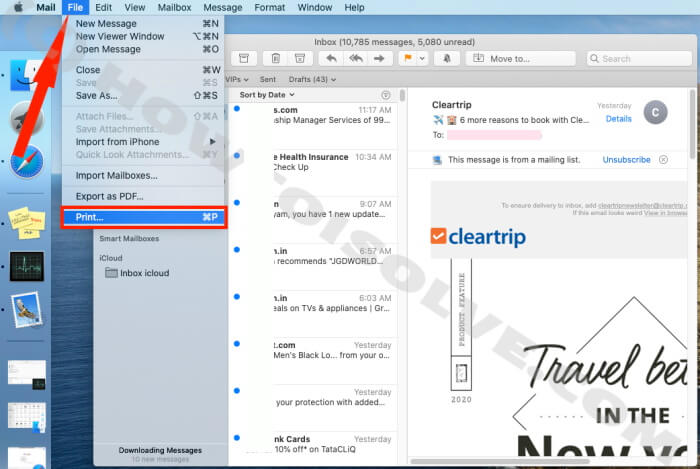The image size is (700, 469).
Task: Click the Unsubscribe link
Action: point(626,160)
